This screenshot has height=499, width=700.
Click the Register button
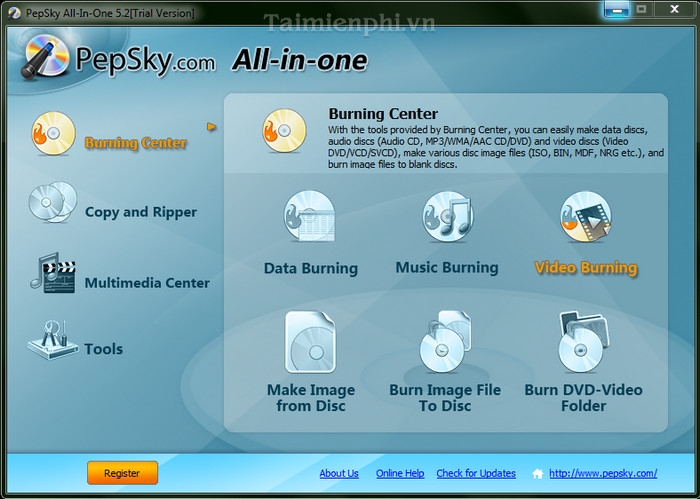point(122,473)
